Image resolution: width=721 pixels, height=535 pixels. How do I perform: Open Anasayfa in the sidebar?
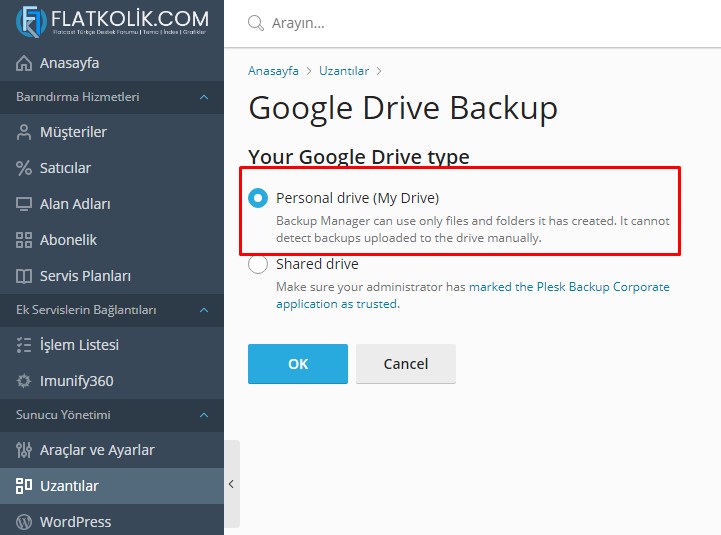pyautogui.click(x=112, y=63)
